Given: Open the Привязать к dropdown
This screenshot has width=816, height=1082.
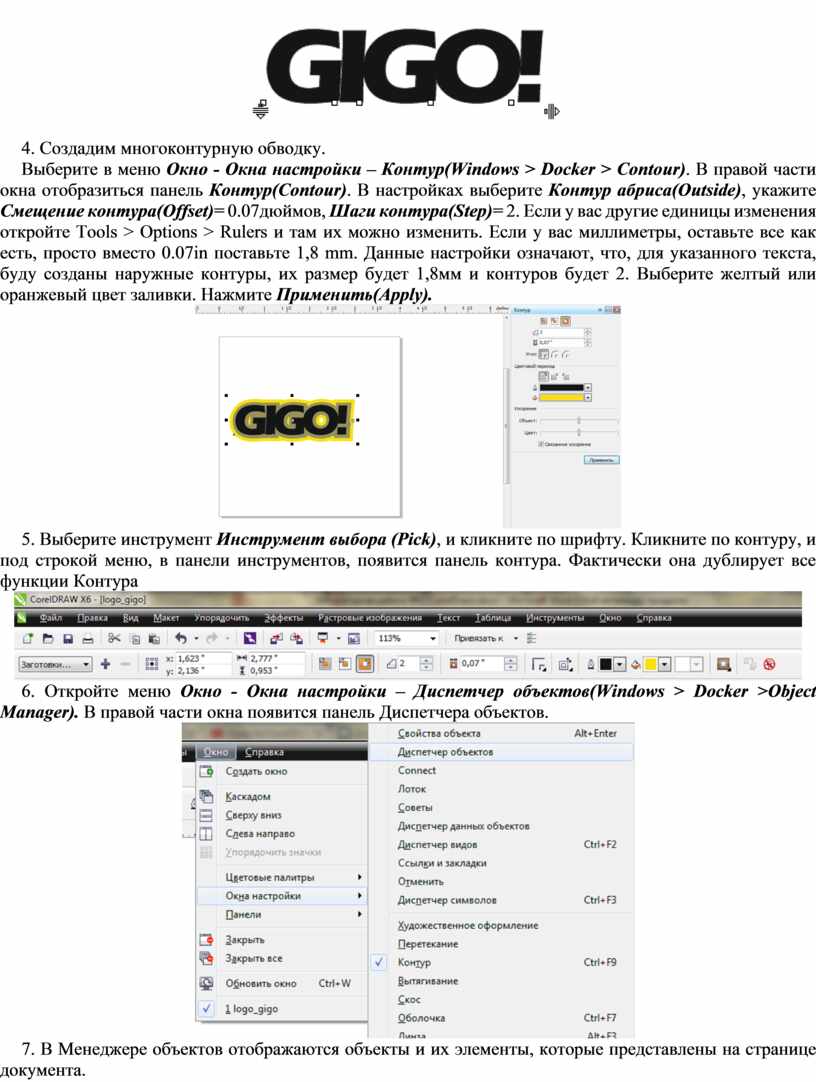Looking at the screenshot, I should point(516,639).
